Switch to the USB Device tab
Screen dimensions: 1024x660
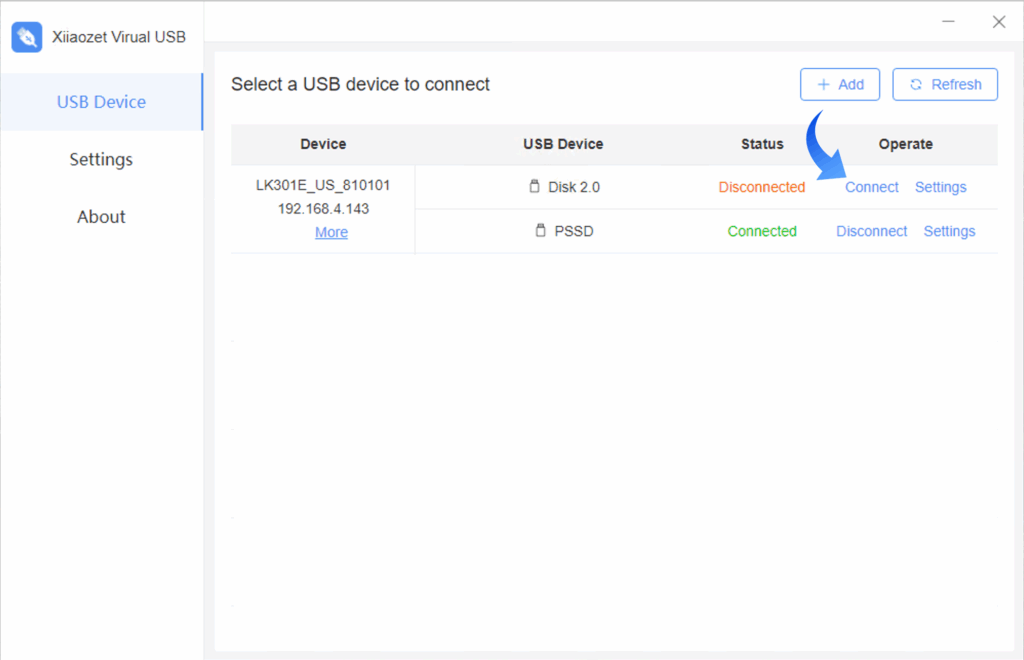click(x=101, y=102)
